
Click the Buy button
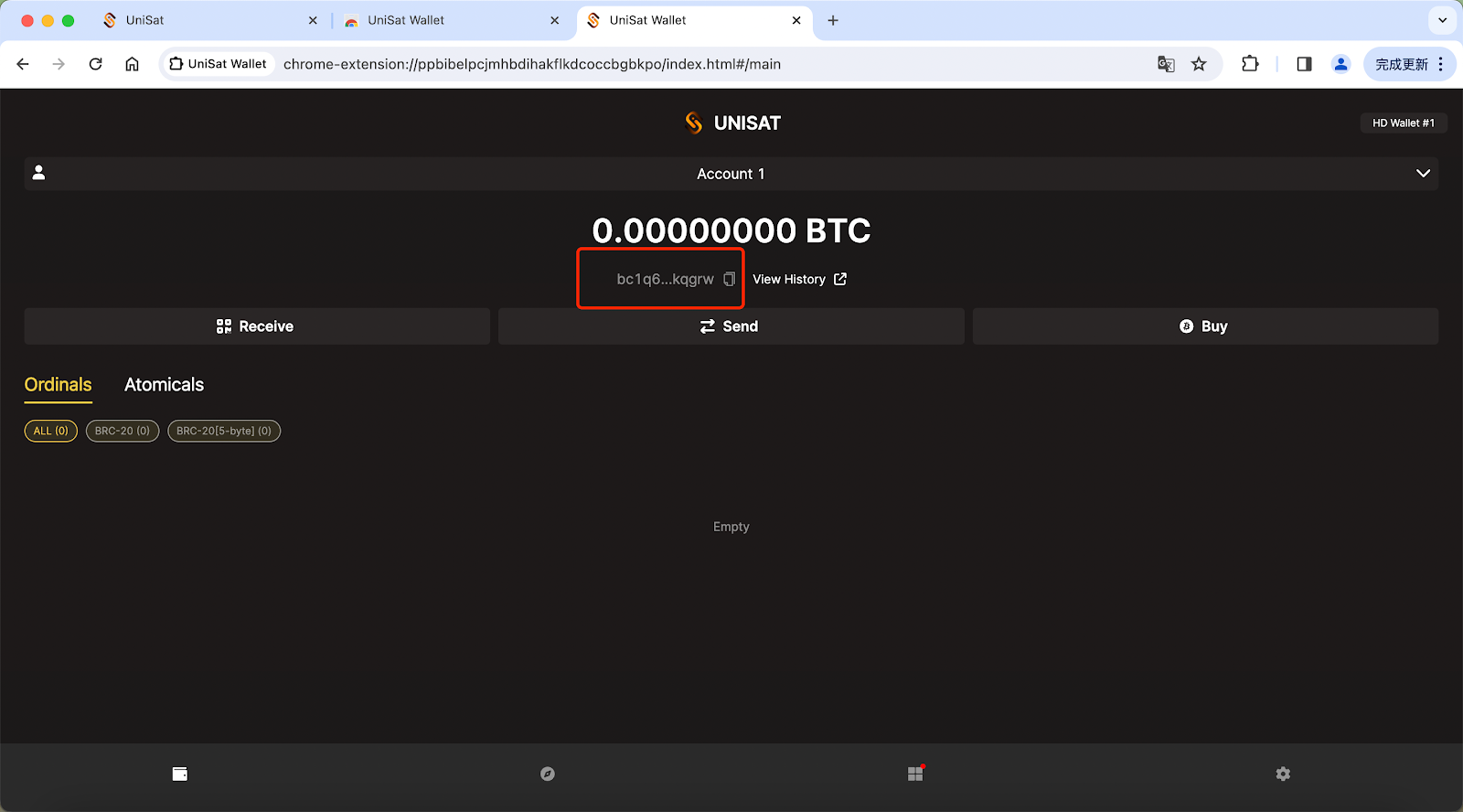1204,326
